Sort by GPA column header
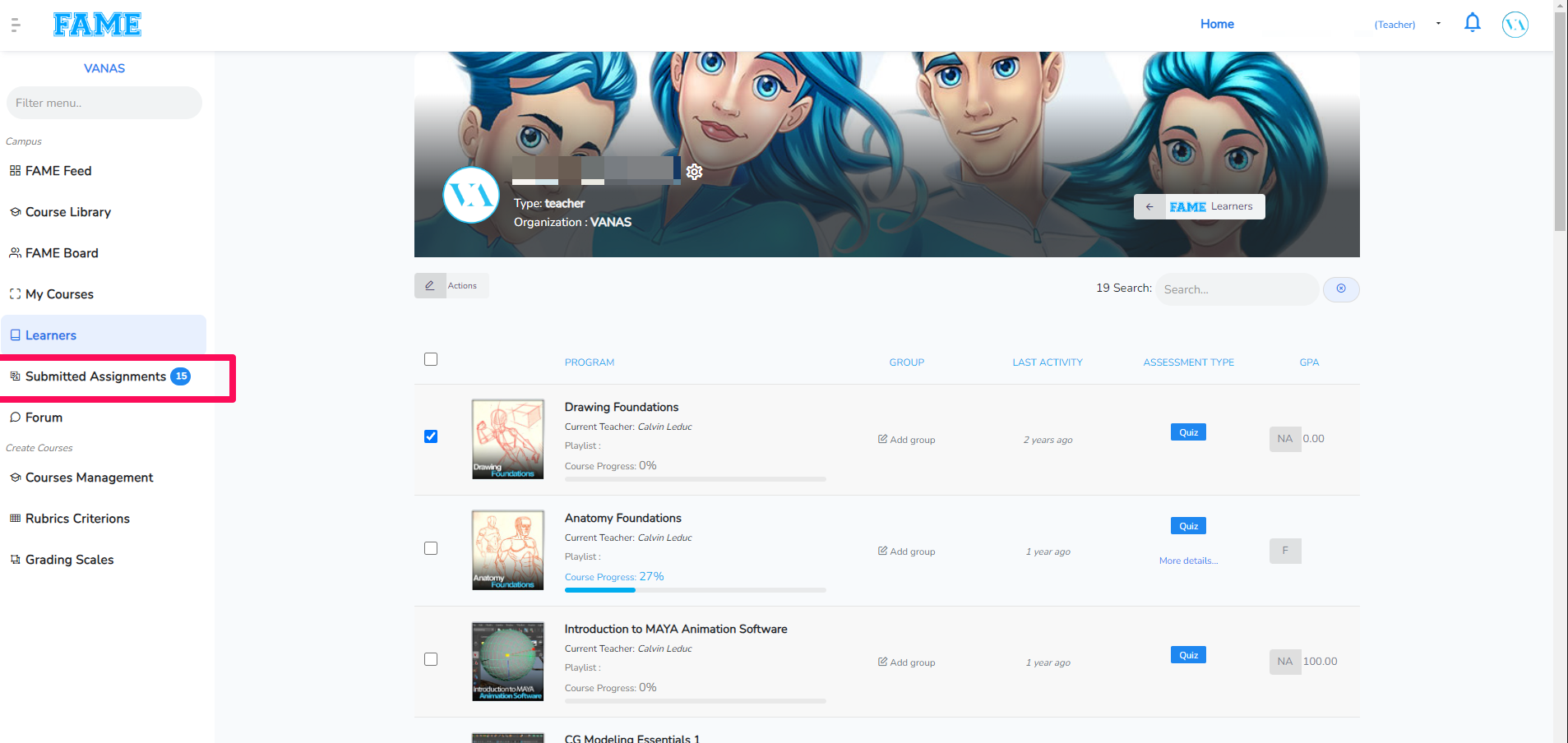 point(1309,362)
